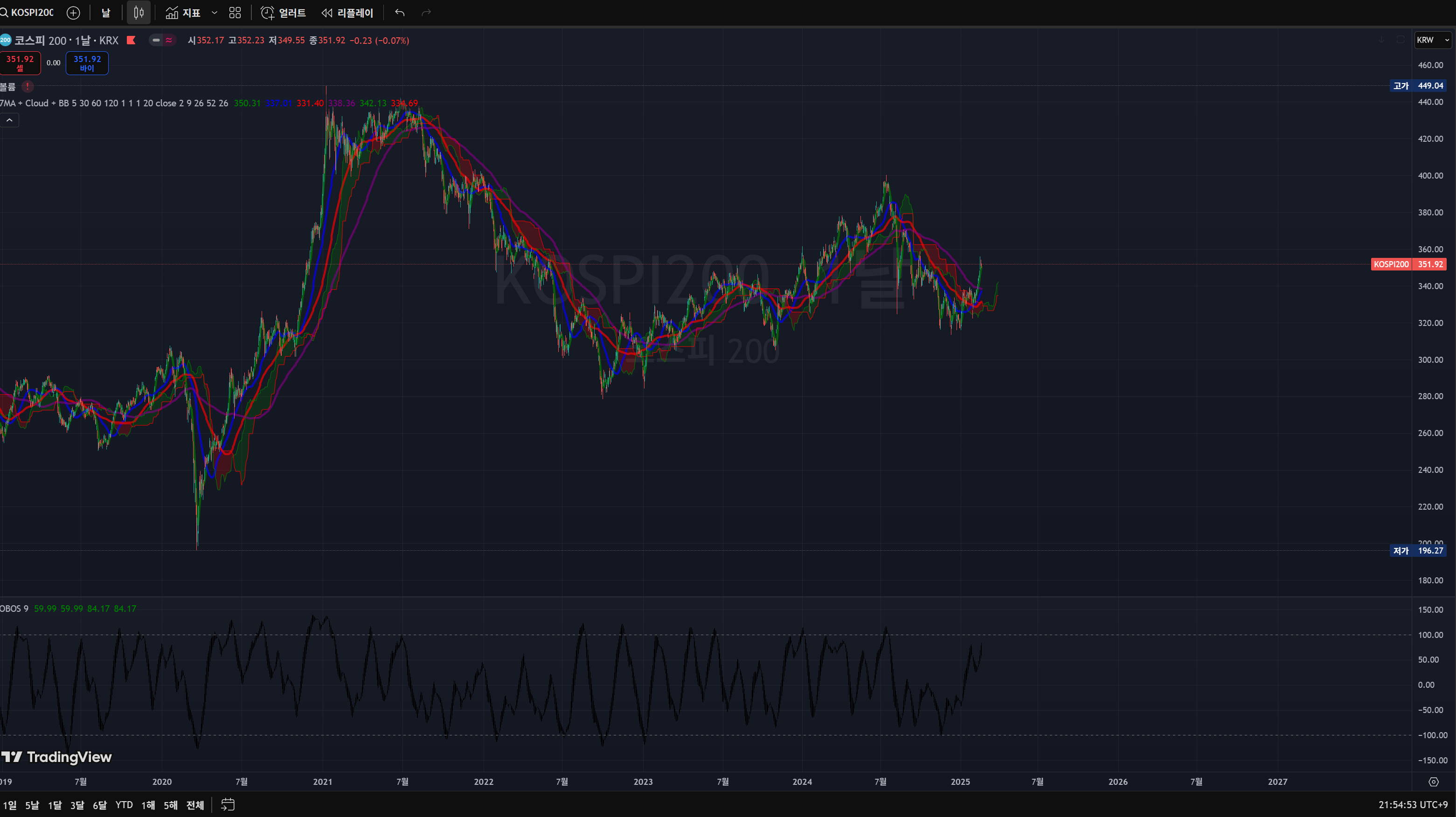1456x817 pixels.
Task: Click the blue 351.92 바이 buy button
Action: pyautogui.click(x=87, y=62)
